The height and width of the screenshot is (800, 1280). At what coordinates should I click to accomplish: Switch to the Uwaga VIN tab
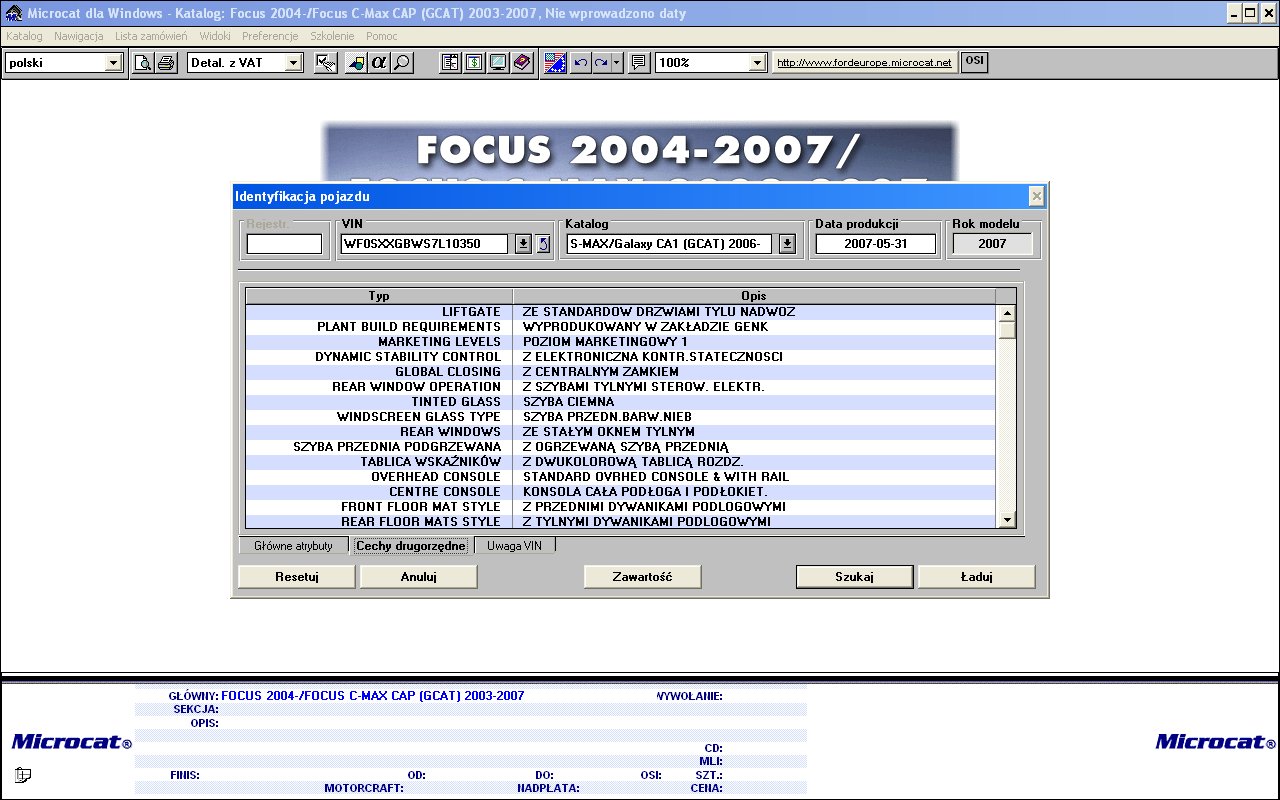[x=514, y=546]
